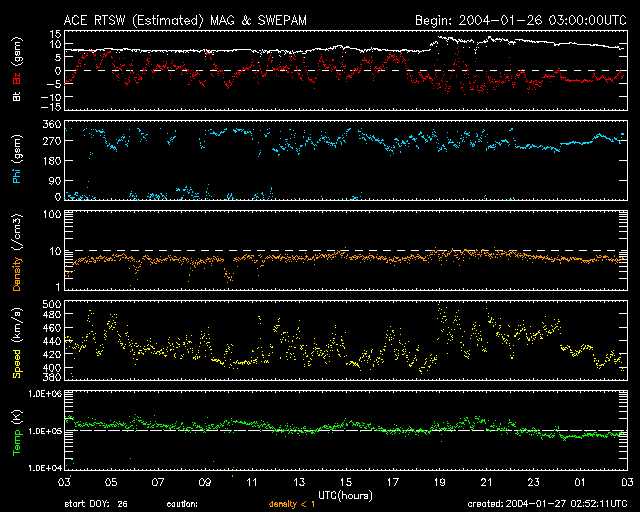640x512 pixels.
Task: Click the orange density < 1 caution legend
Action: pos(292,504)
